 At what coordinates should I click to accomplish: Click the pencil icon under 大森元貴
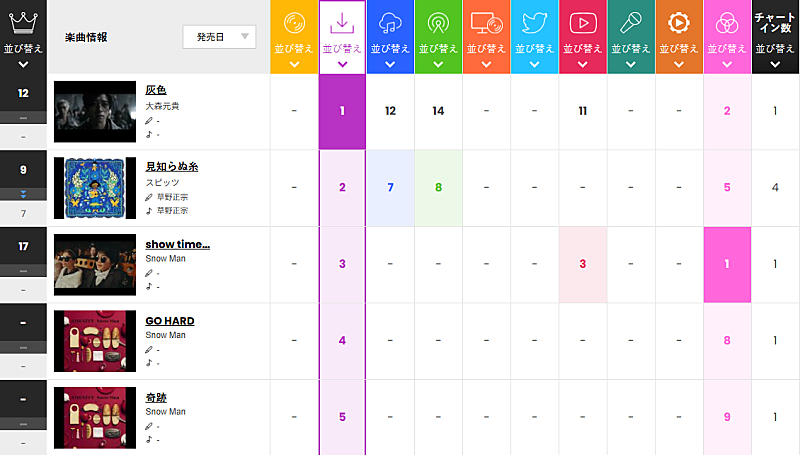pyautogui.click(x=149, y=121)
